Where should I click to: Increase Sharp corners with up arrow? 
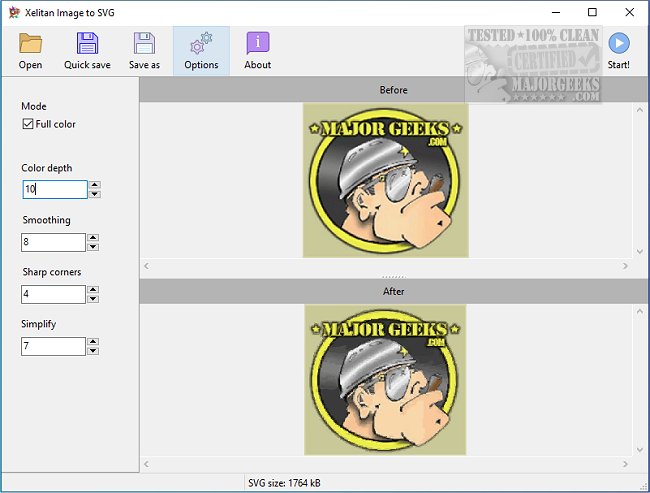(x=93, y=289)
